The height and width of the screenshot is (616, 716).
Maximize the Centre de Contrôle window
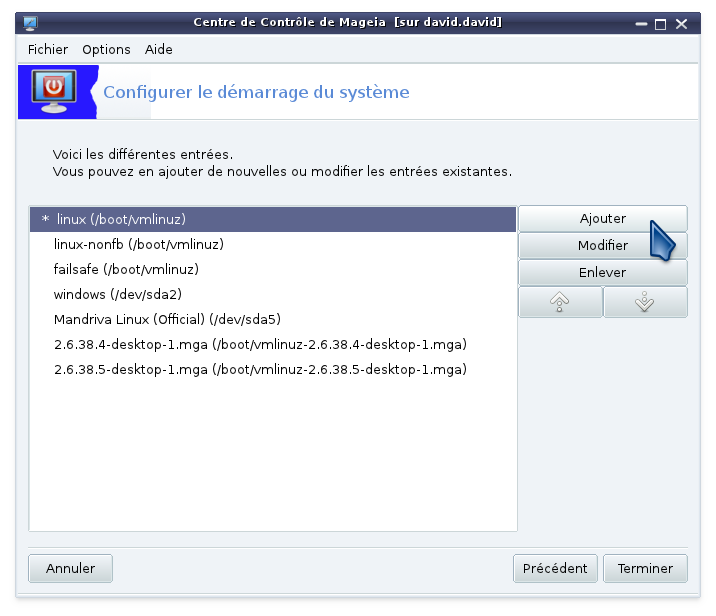click(660, 24)
